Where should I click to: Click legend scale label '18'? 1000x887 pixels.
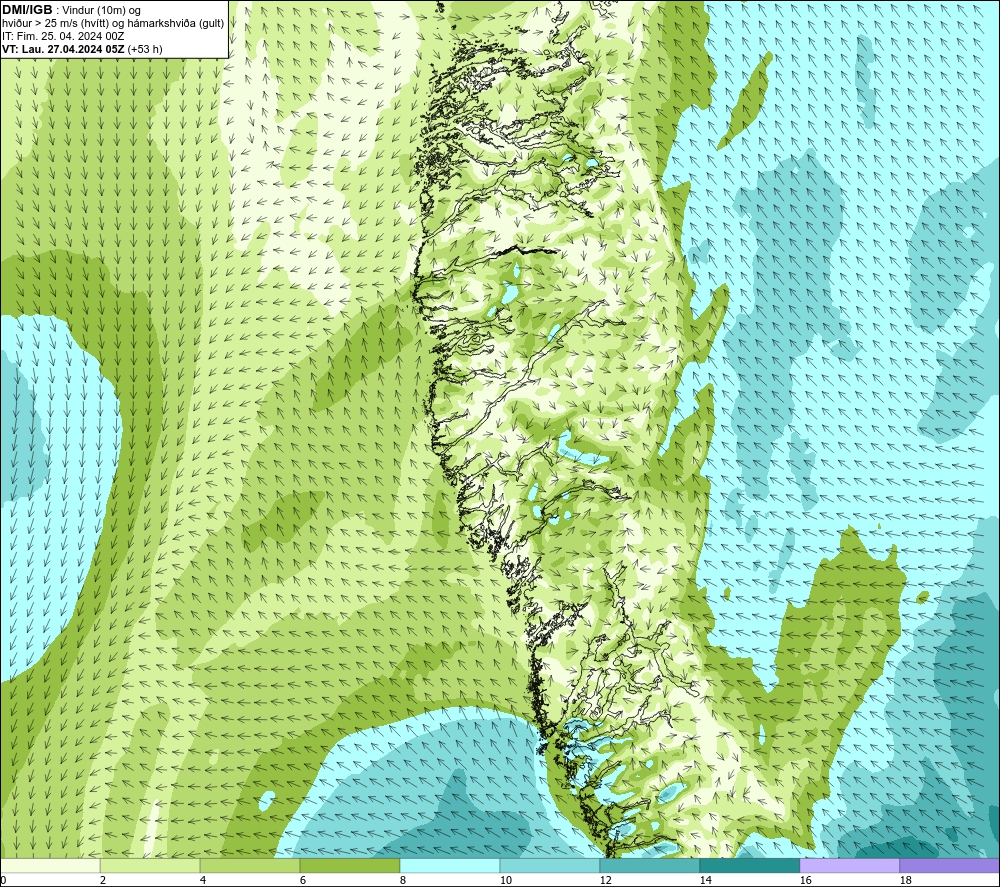[904, 880]
